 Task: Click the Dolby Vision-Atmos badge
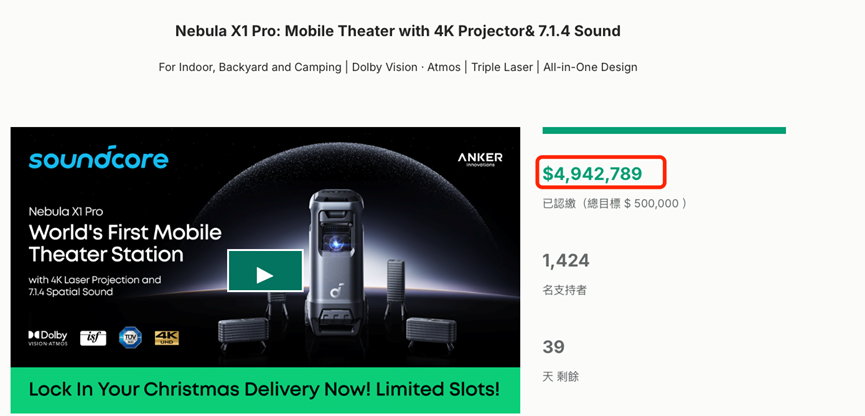[x=48, y=338]
